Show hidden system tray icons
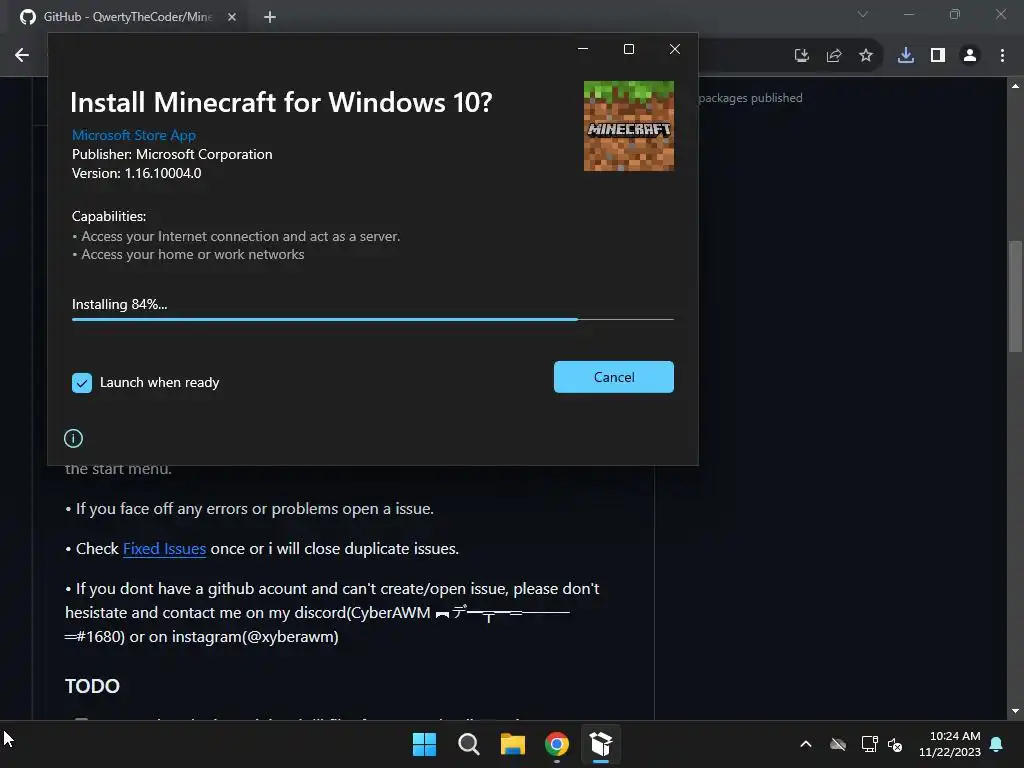1024x768 pixels. tap(806, 744)
